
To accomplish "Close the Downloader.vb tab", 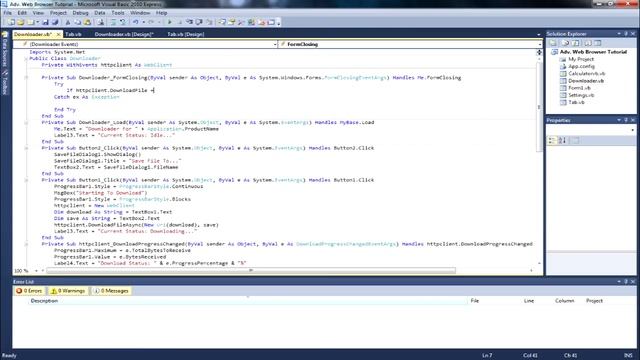I will [x=58, y=34].
